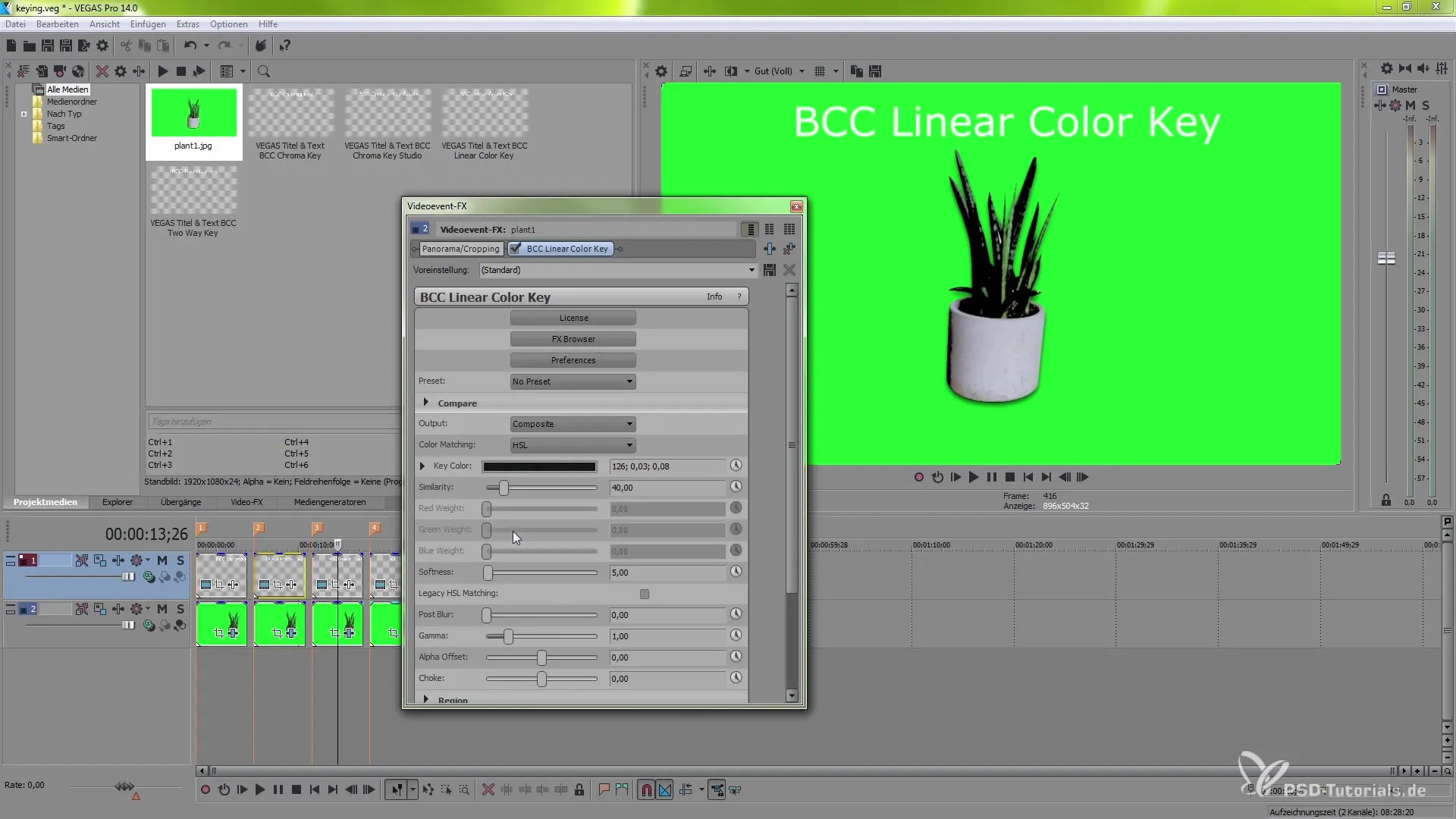Open the Bearbeiten menu

[x=58, y=24]
